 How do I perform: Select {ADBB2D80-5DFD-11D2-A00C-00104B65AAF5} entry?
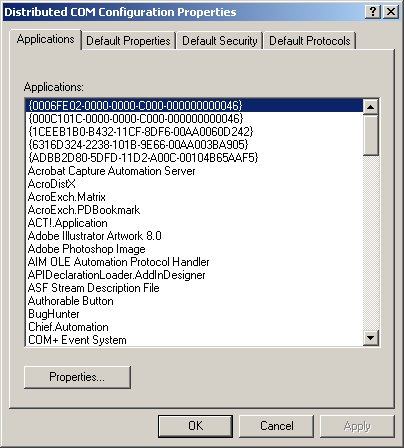click(194, 158)
